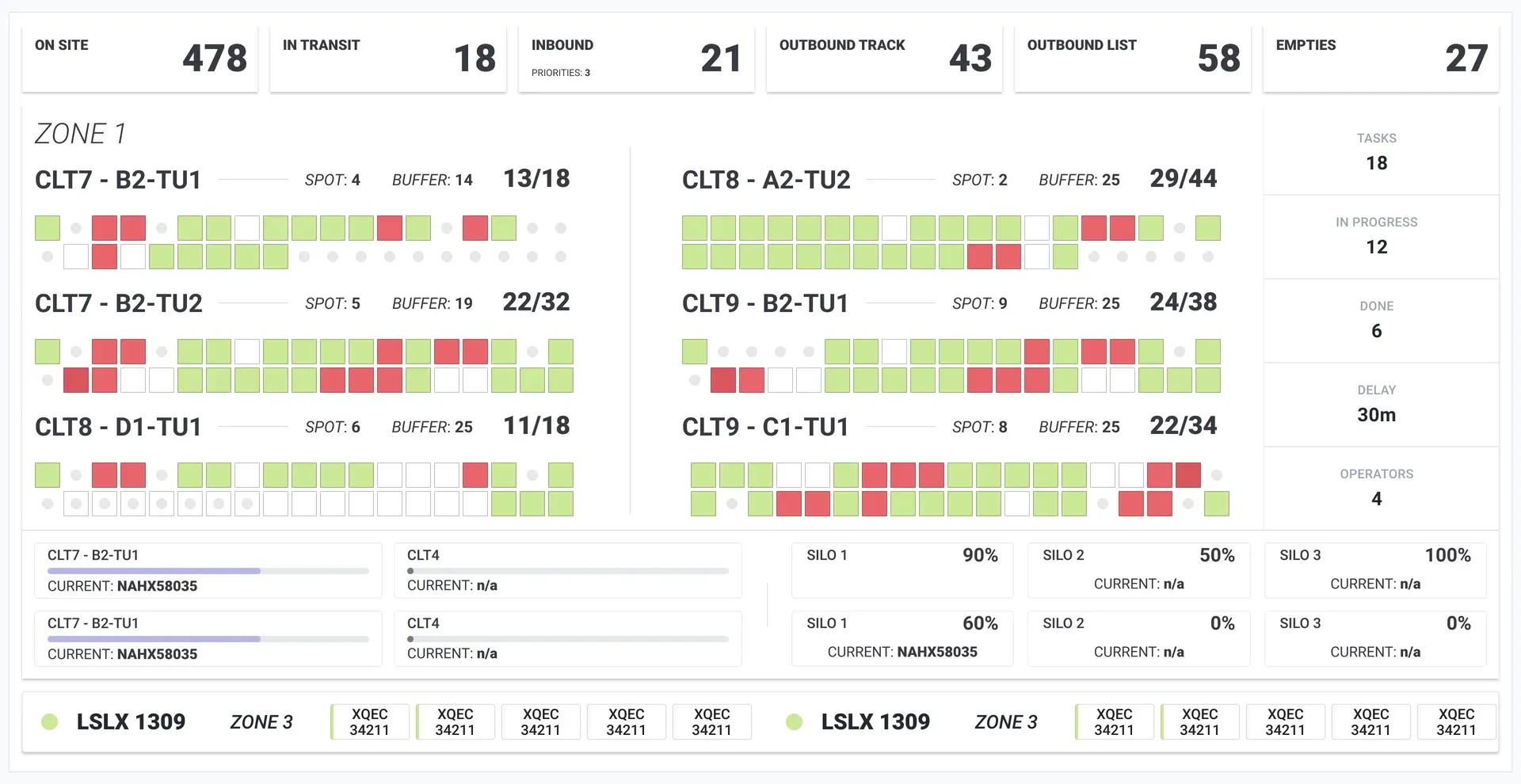Expand the CLT8 - A2-TU2 section header
Screen dimensions: 1521x784
(x=765, y=180)
